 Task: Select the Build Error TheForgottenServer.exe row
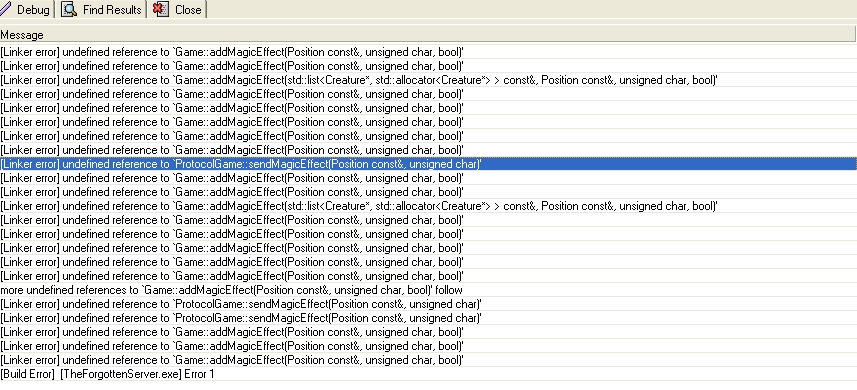point(428,374)
